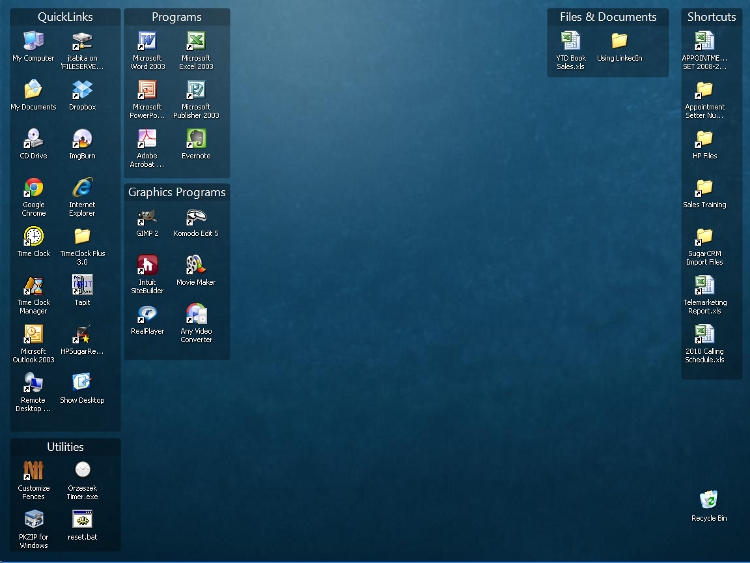The width and height of the screenshot is (750, 563).
Task: Click the Graphics Programs fence title
Action: click(177, 192)
